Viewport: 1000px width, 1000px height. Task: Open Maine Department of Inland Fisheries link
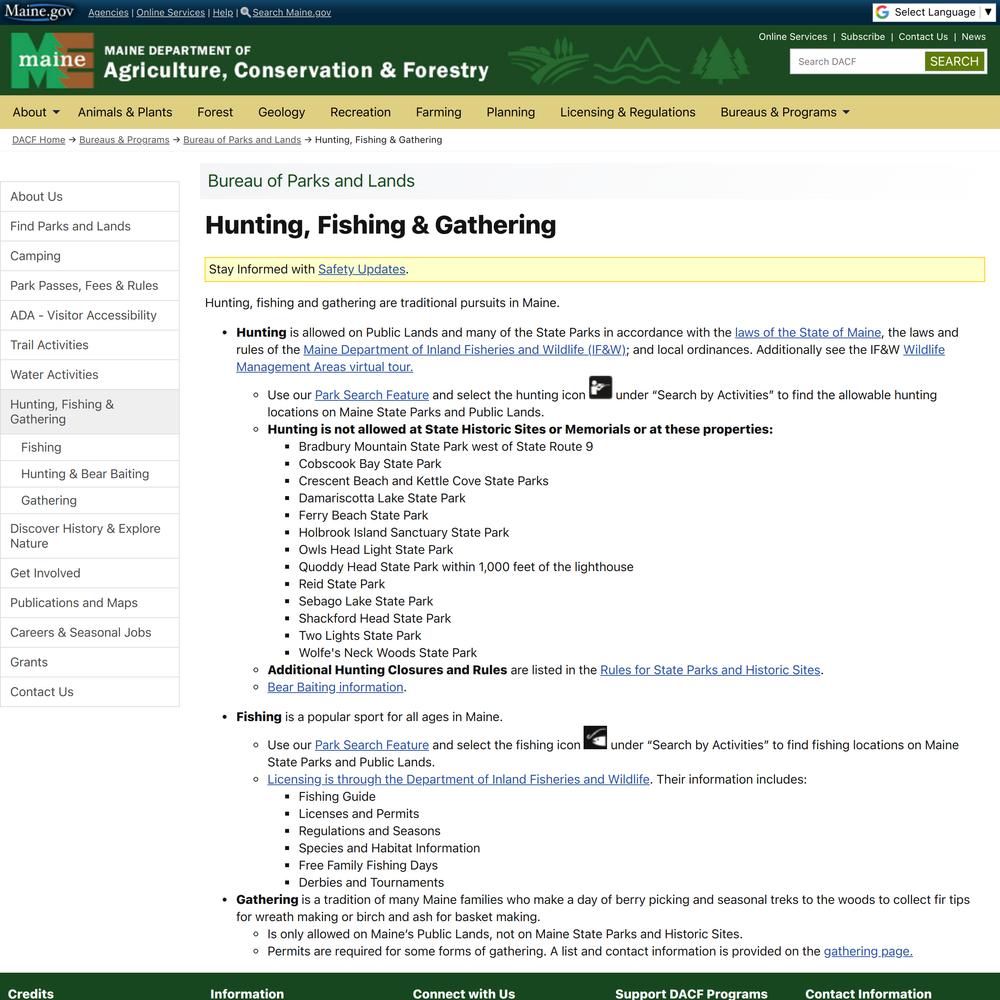pyautogui.click(x=464, y=349)
